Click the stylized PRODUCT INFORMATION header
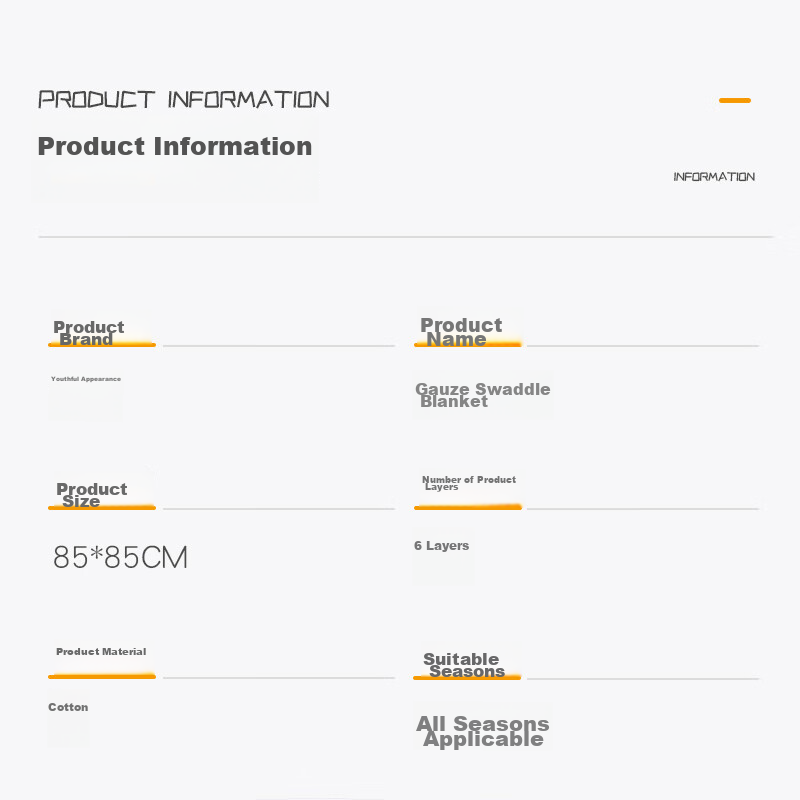 [184, 99]
